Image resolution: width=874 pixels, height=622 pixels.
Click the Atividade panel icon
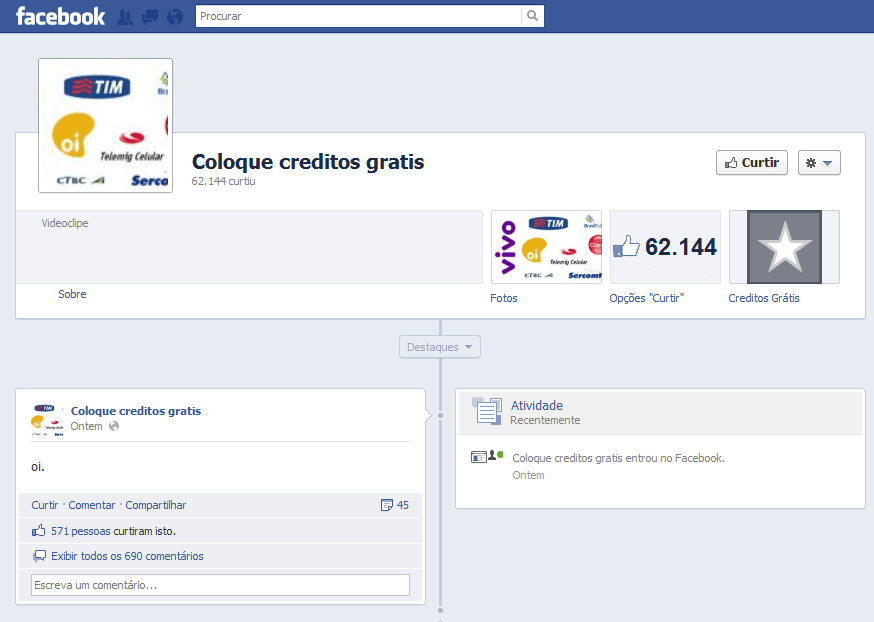(487, 411)
